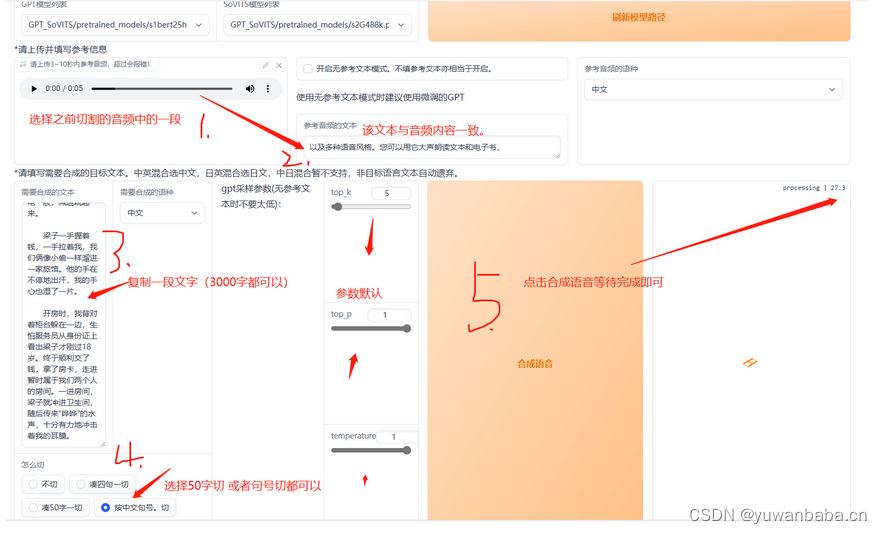
Task: Click the pencil edit icon on audio upload
Action: pos(266,65)
